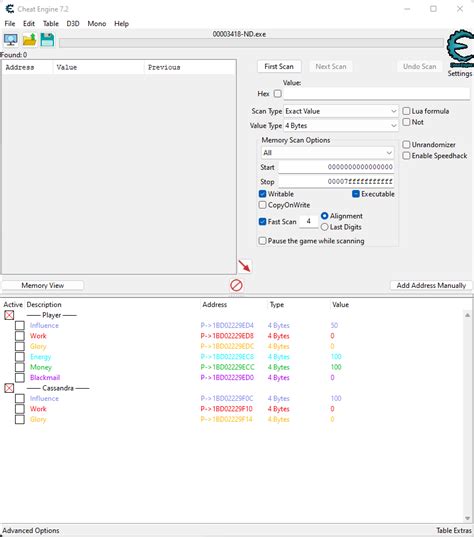This screenshot has width=474, height=537.
Task: Freeze the Player Influence entry
Action: point(20,325)
